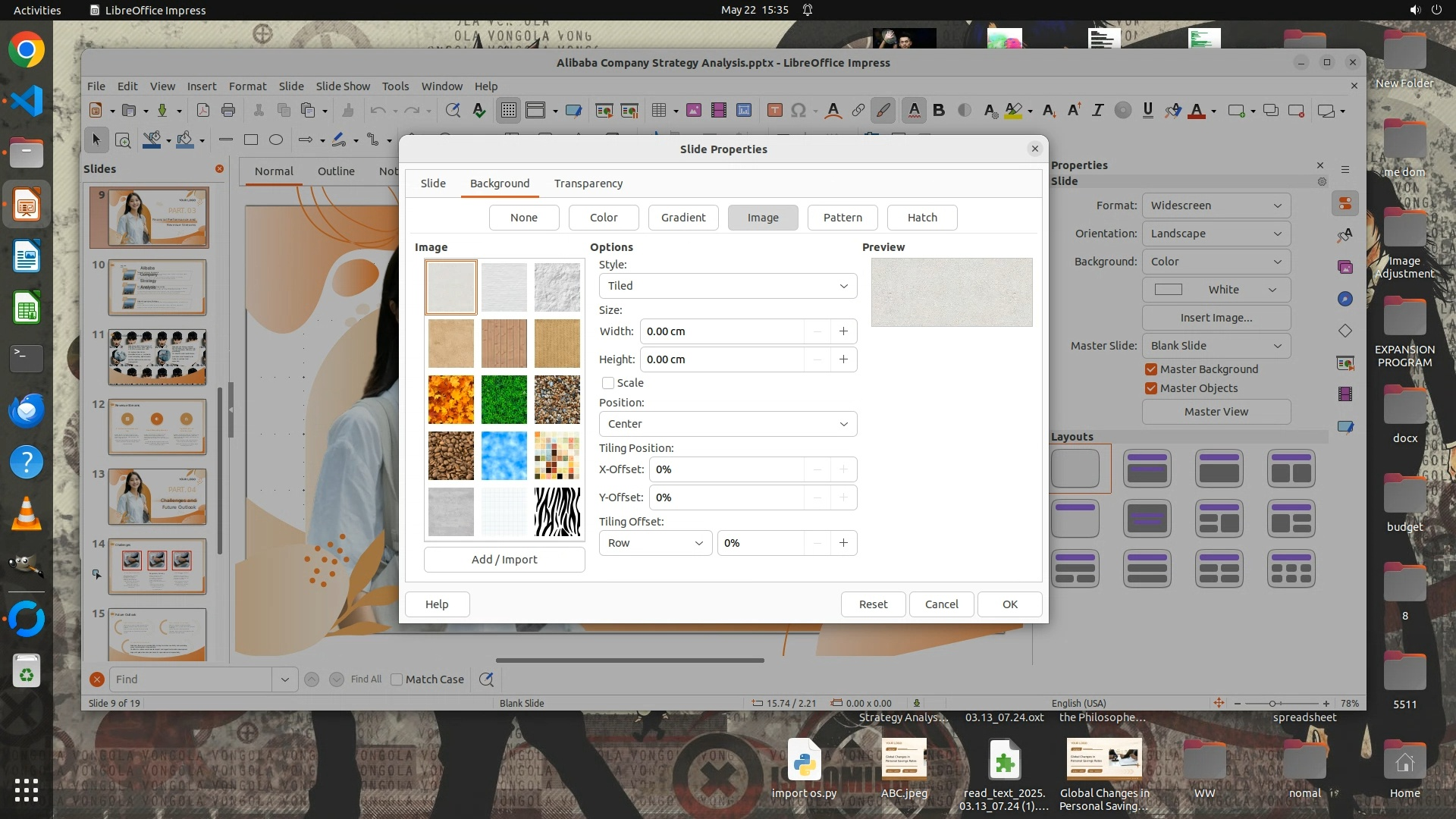Toggle the Master Objects checkbox

(x=1151, y=388)
